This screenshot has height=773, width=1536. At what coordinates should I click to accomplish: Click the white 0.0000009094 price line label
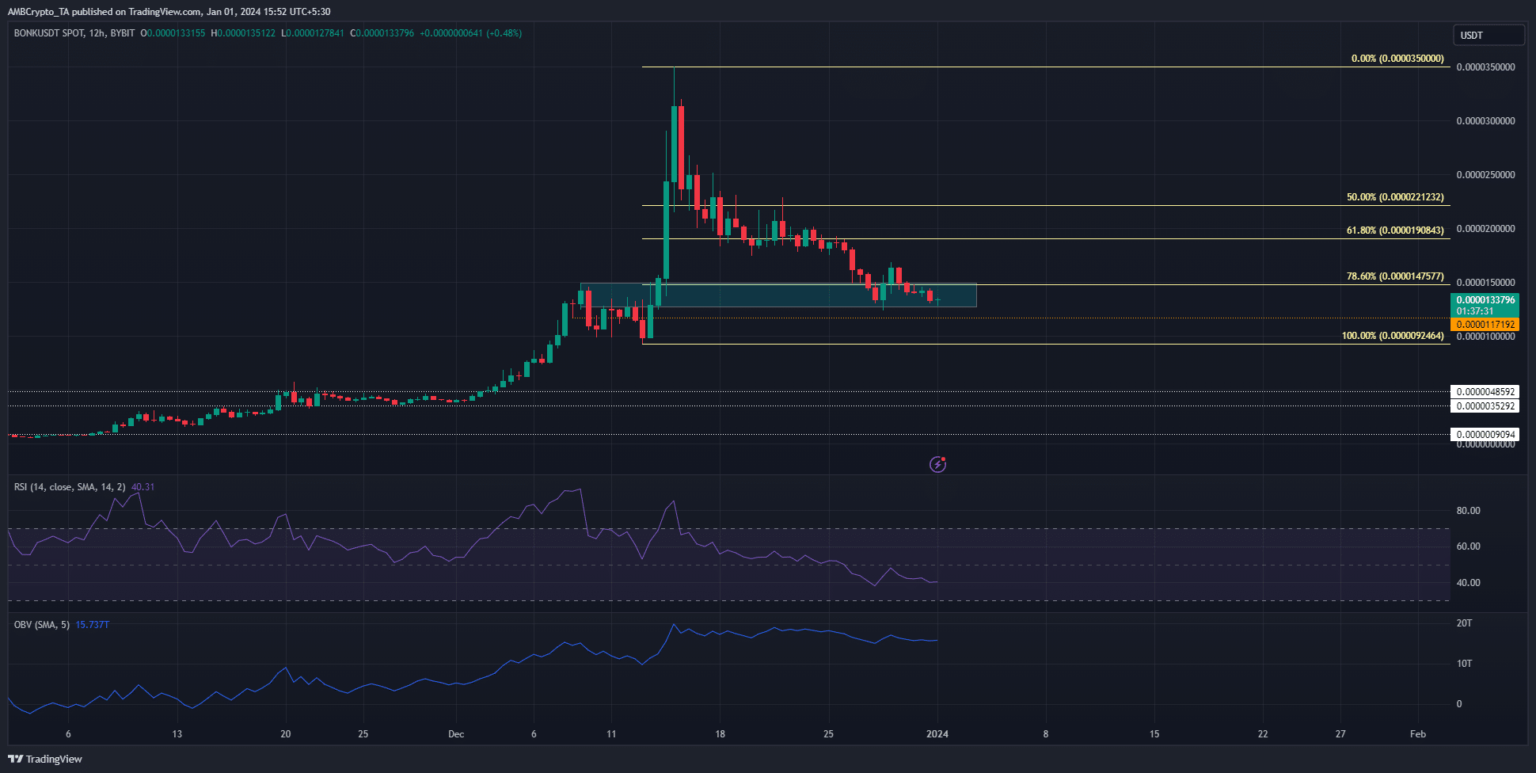[1486, 434]
